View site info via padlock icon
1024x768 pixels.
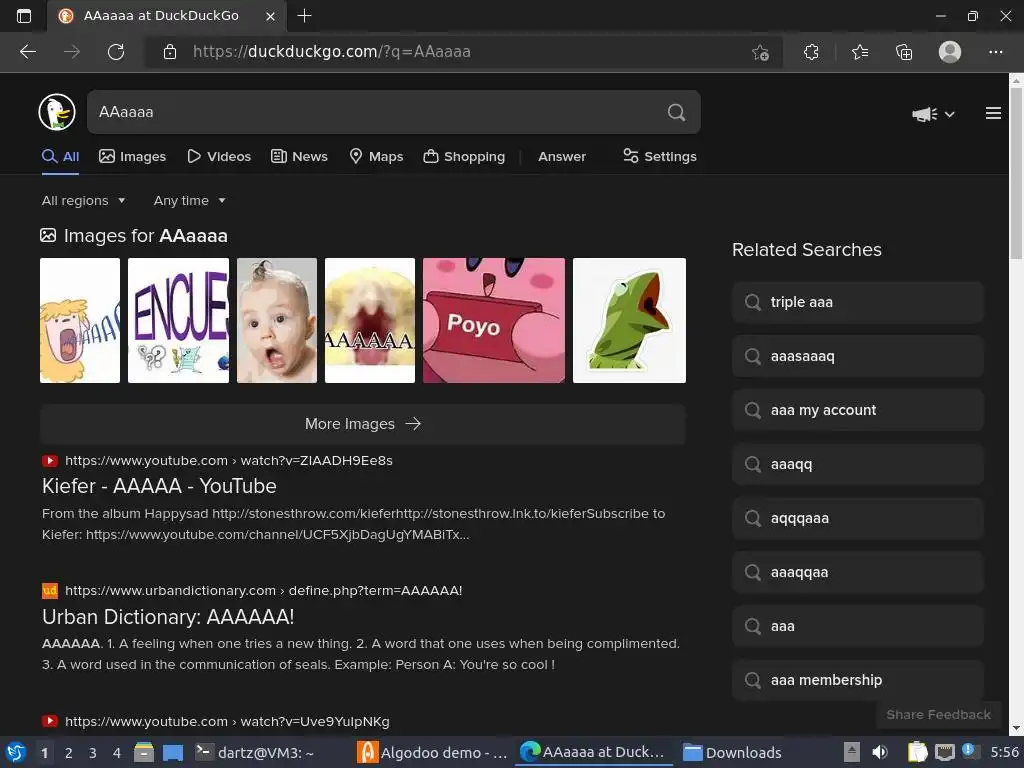point(170,52)
